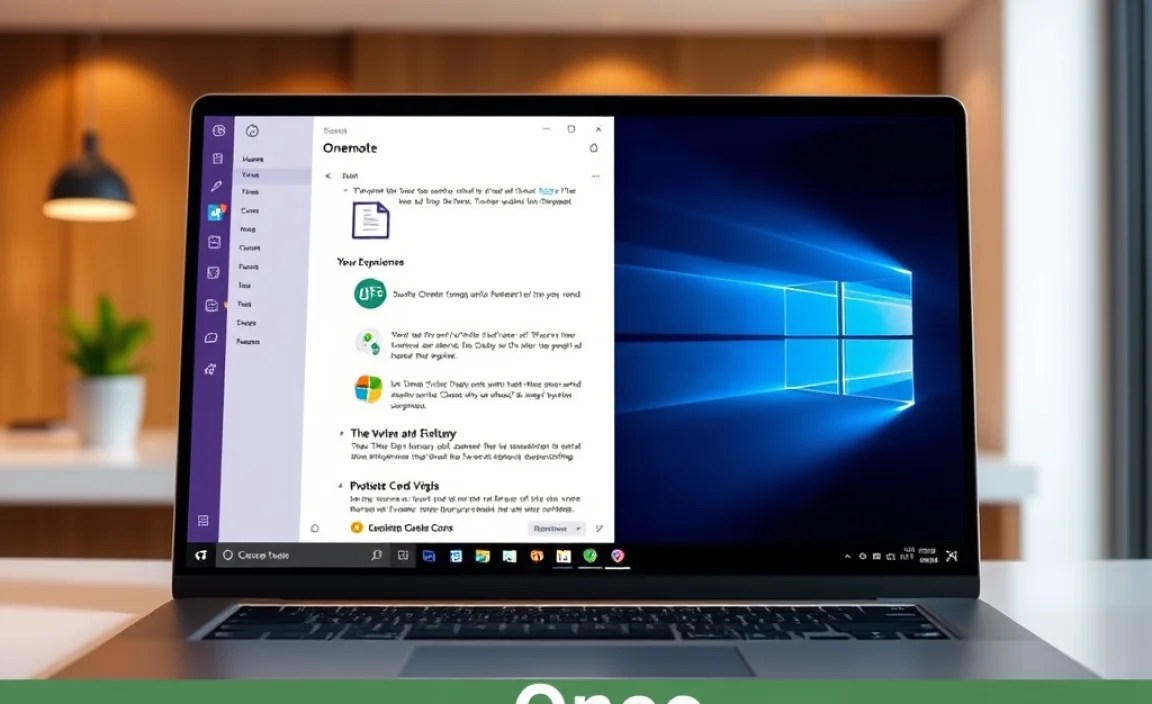
Task: Open the chat bubble icon in the purple sidebar
Action: click(211, 338)
